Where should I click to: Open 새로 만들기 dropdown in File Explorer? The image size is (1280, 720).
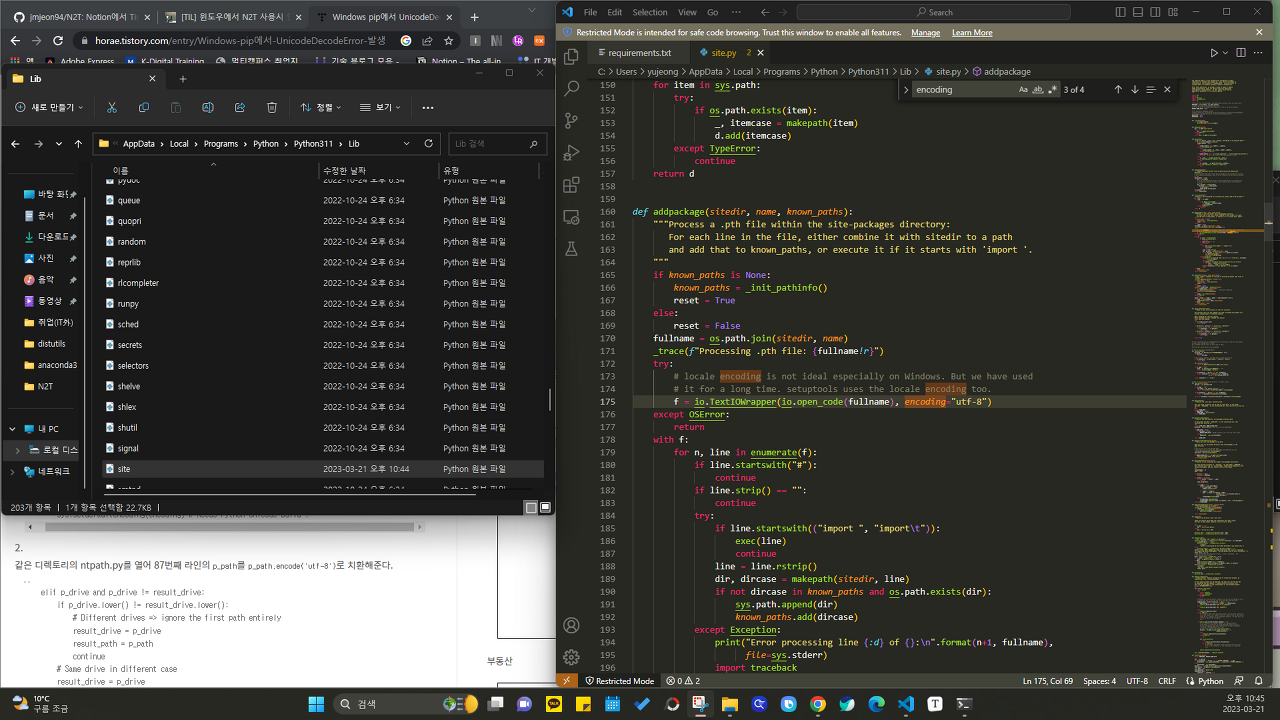click(50, 107)
